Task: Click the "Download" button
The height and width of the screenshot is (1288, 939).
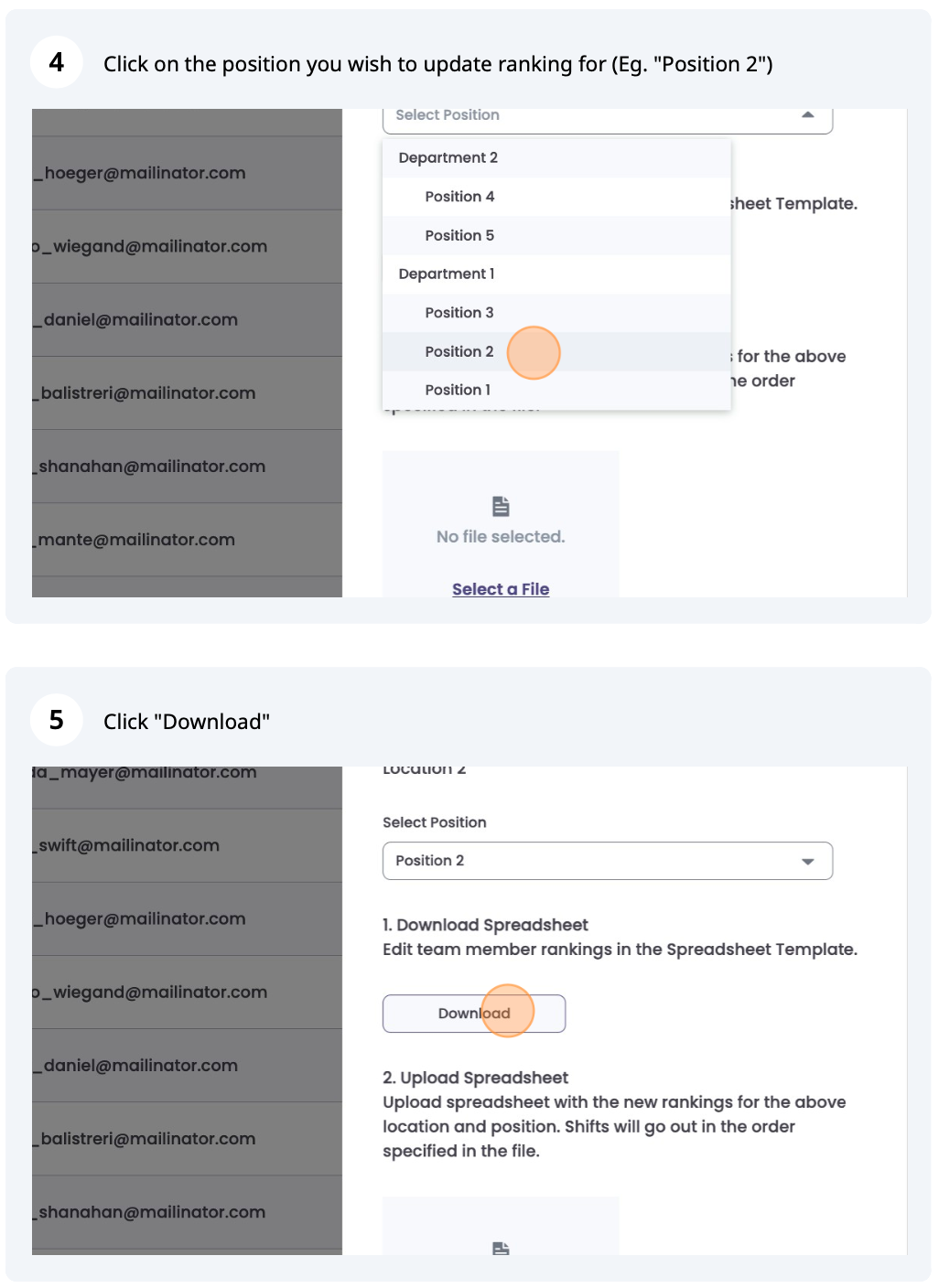Action: (473, 1013)
